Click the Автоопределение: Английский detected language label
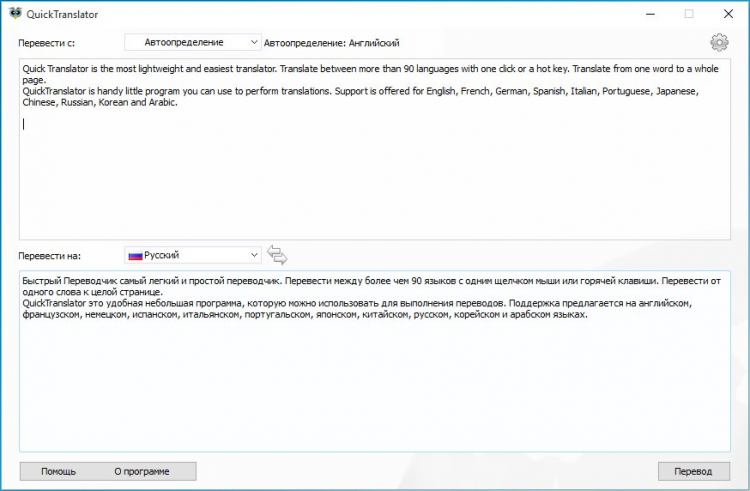 331,43
